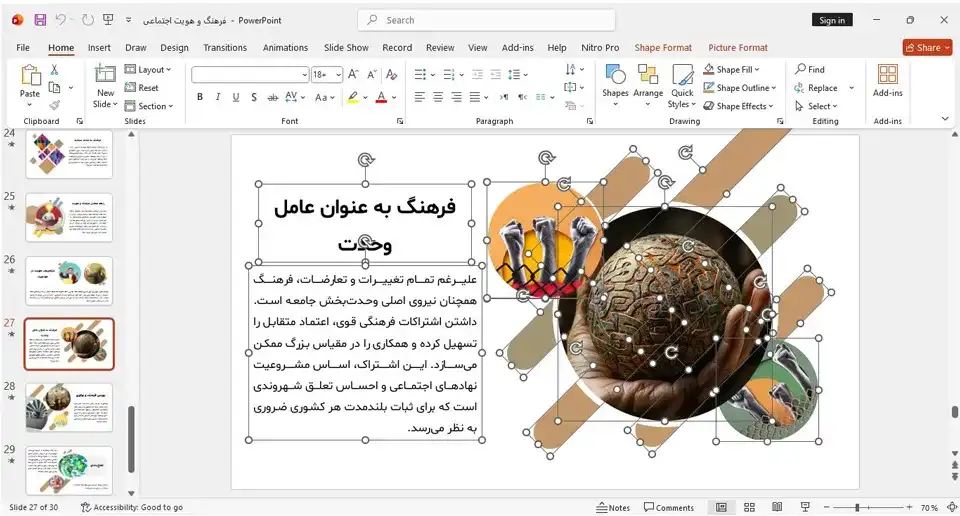Clear all formatting with the eraser A icon
960x516 pixels.
[392, 75]
